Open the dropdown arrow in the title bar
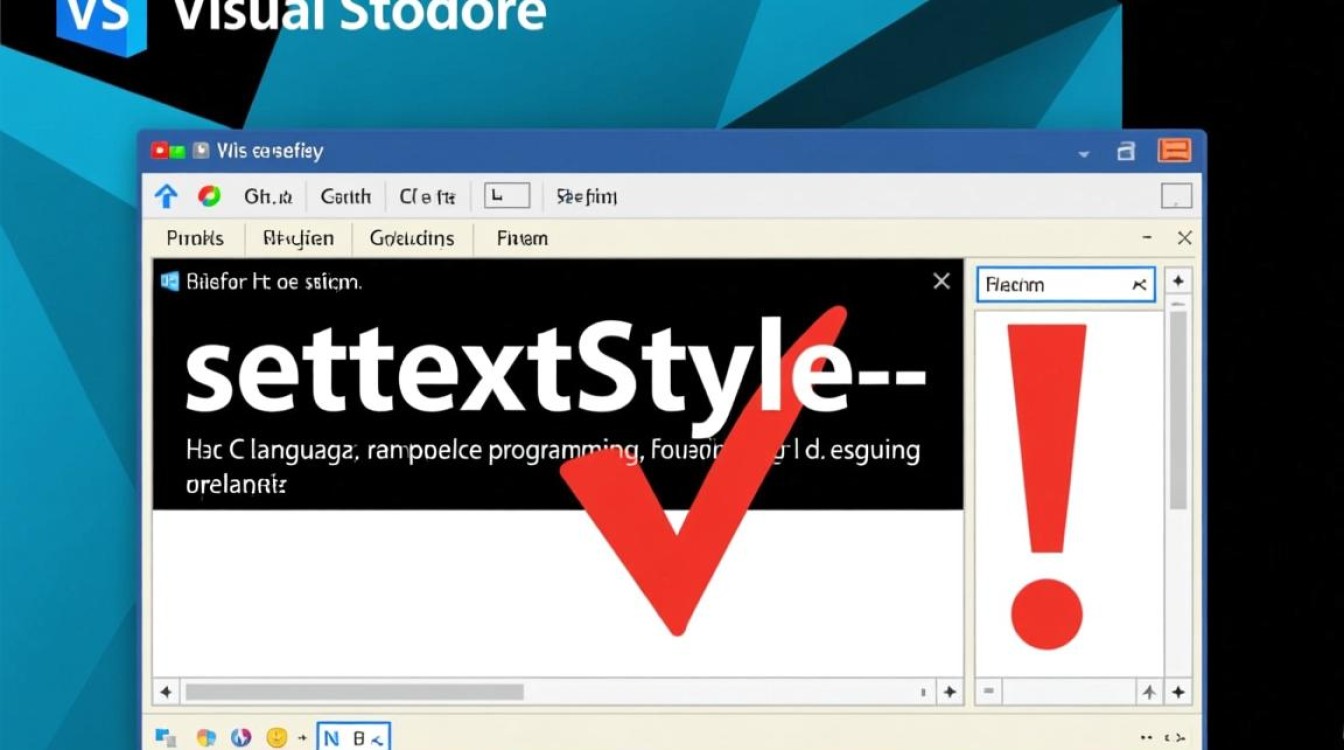Image resolution: width=1344 pixels, height=750 pixels. (x=1084, y=154)
